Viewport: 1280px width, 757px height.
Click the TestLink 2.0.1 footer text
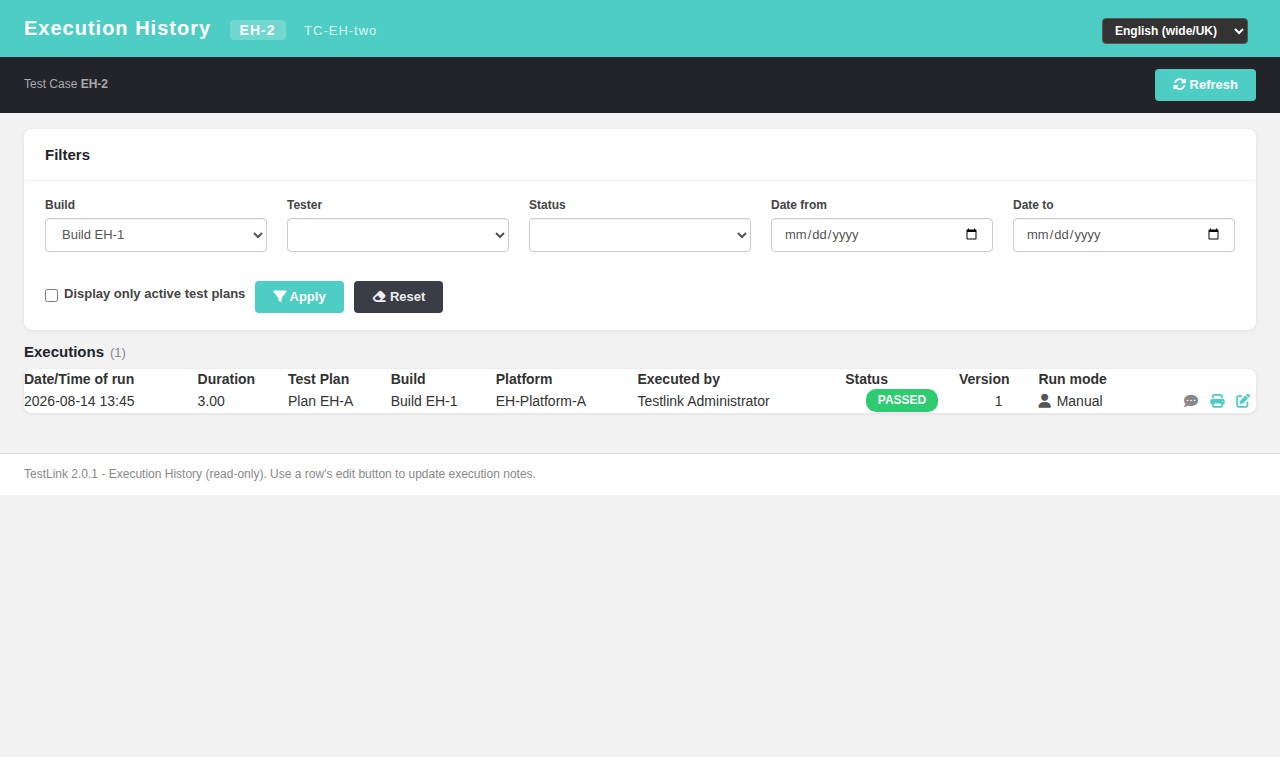(x=280, y=474)
